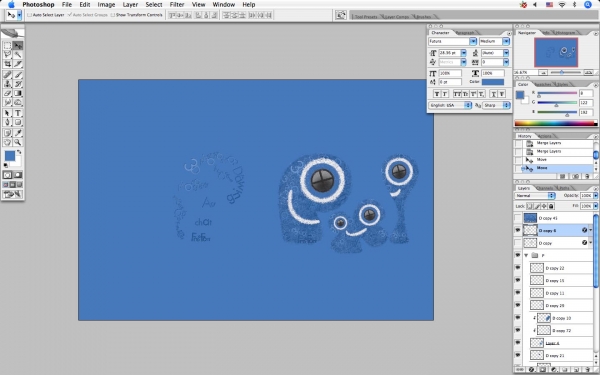Open the Spotlight search icon
The height and width of the screenshot is (375, 600).
coord(588,5)
